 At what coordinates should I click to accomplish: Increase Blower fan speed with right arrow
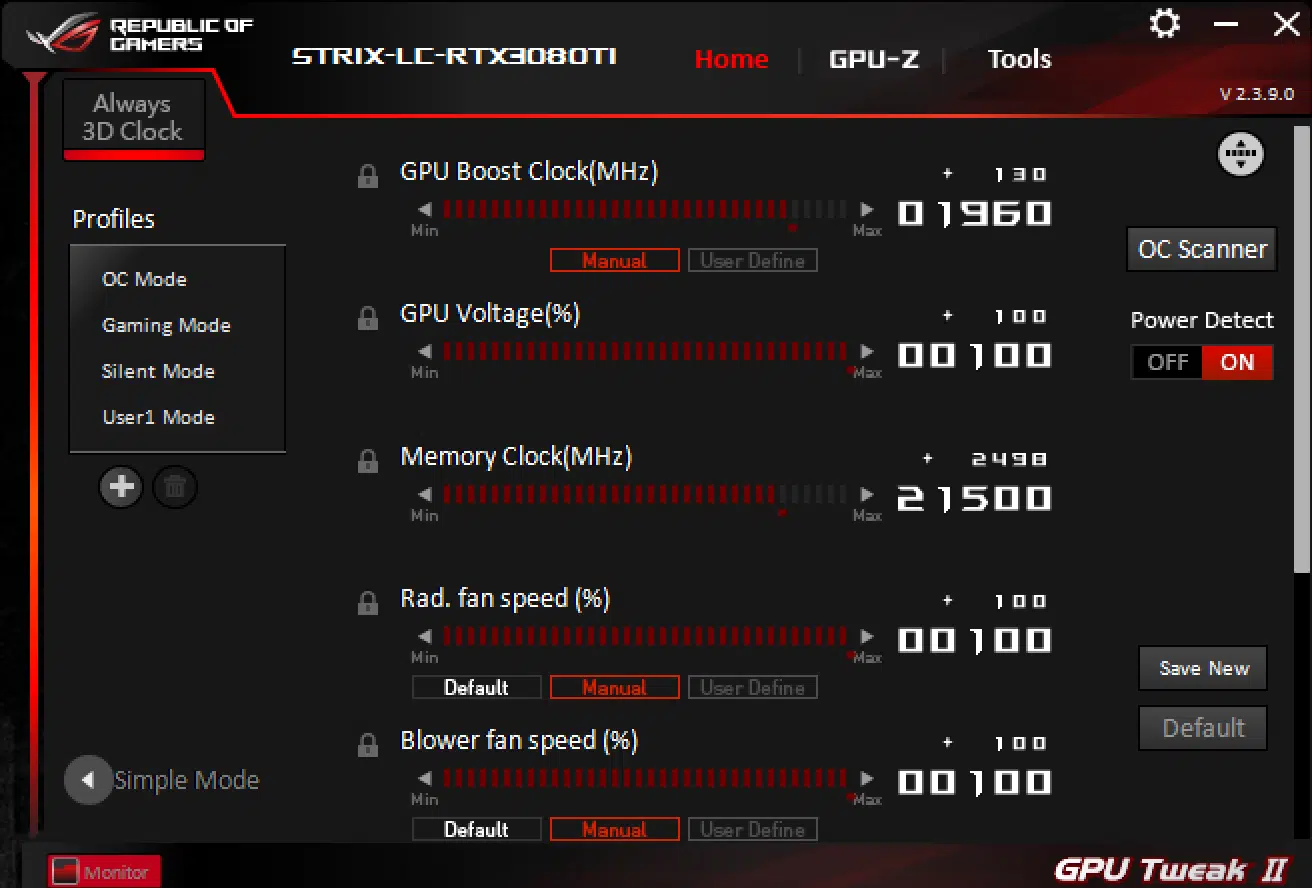coord(867,779)
